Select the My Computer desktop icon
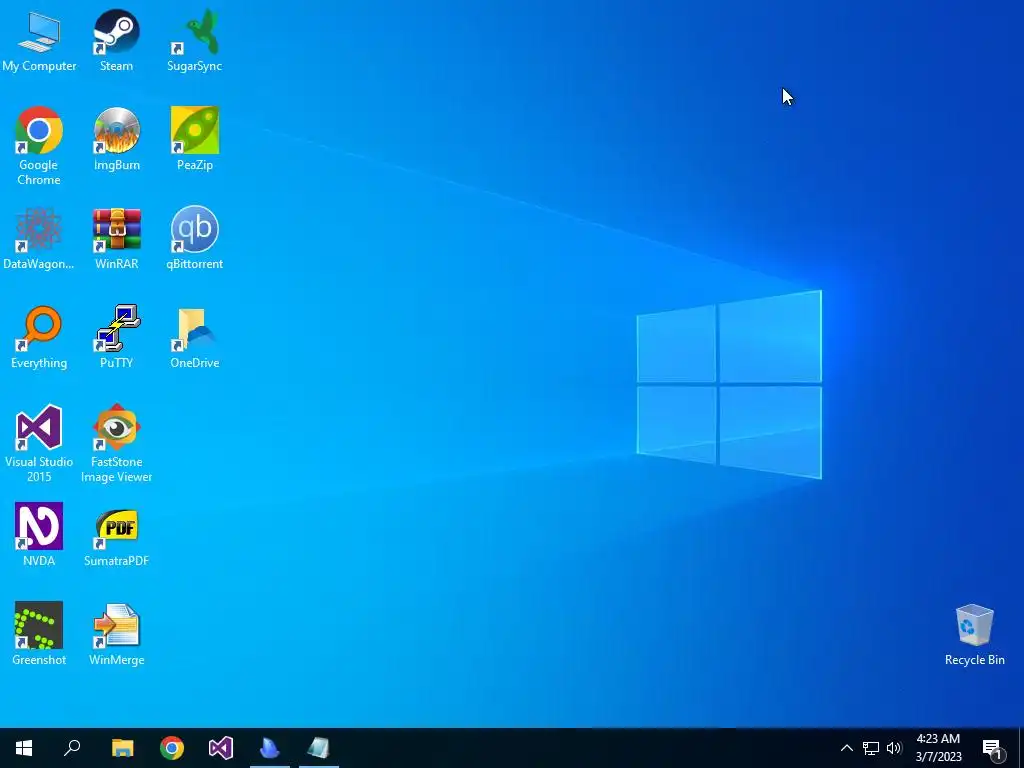 [x=39, y=40]
